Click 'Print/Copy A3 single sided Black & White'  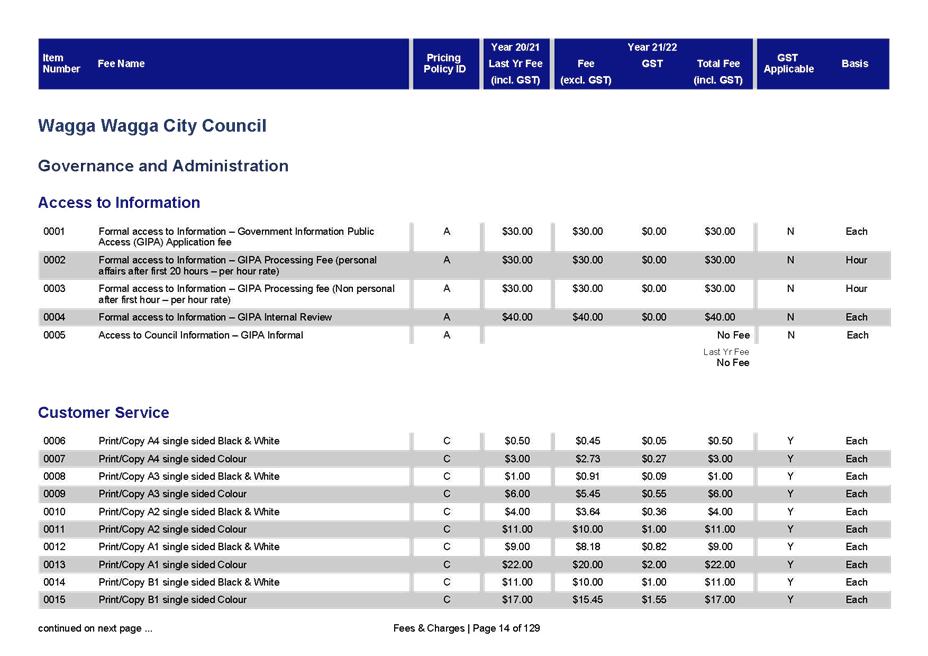point(189,477)
